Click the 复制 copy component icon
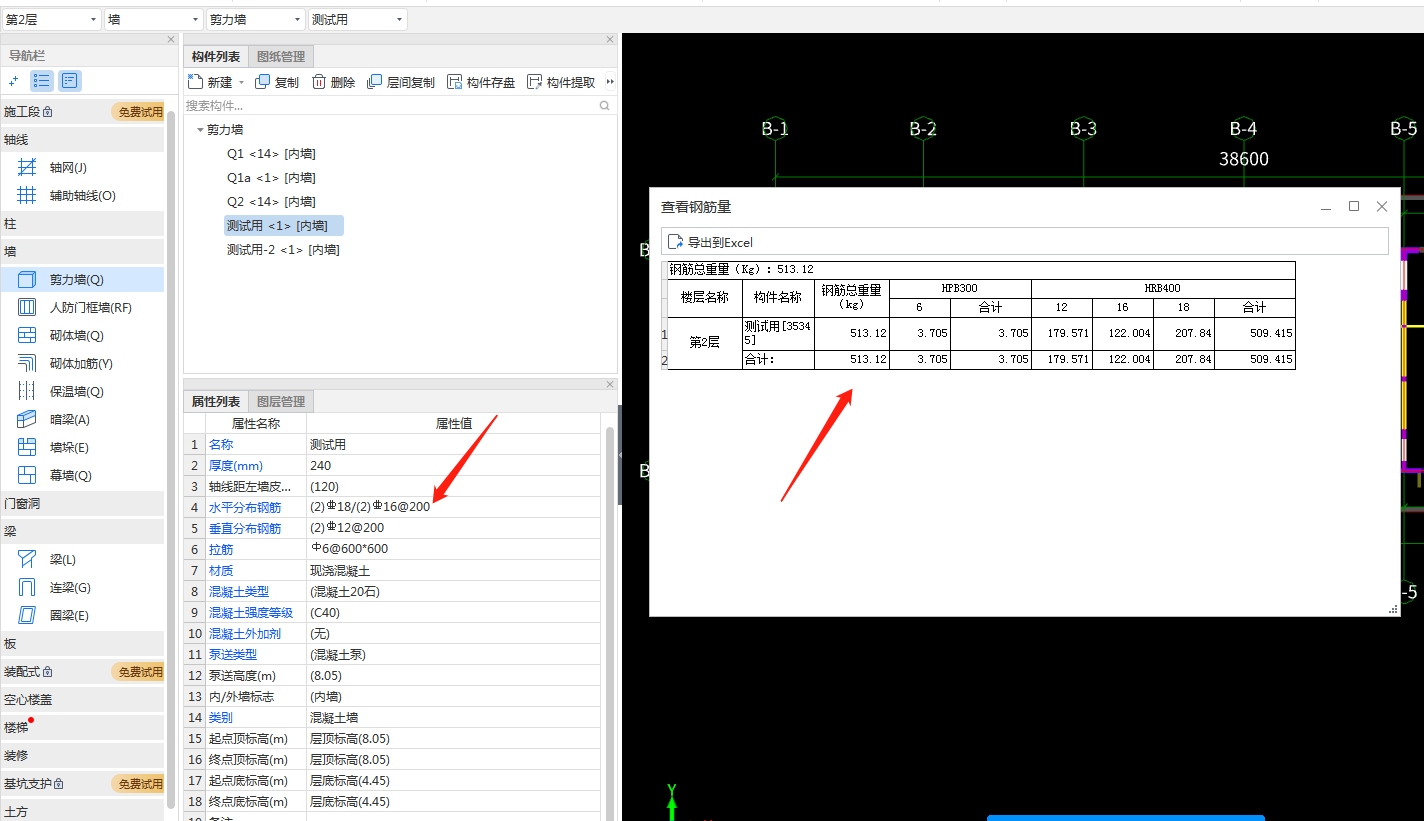The image size is (1424, 821). (263, 82)
